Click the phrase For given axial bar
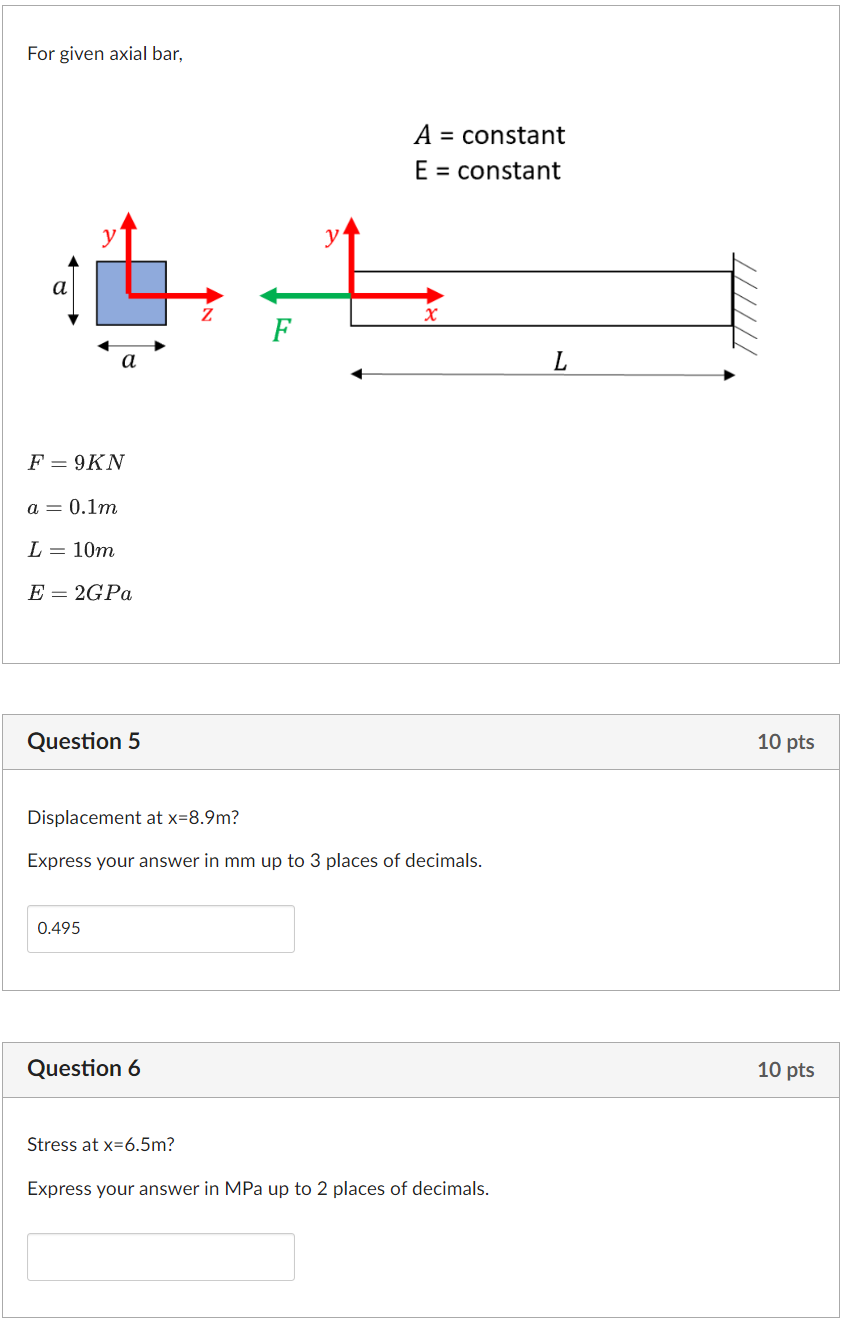 (x=103, y=53)
